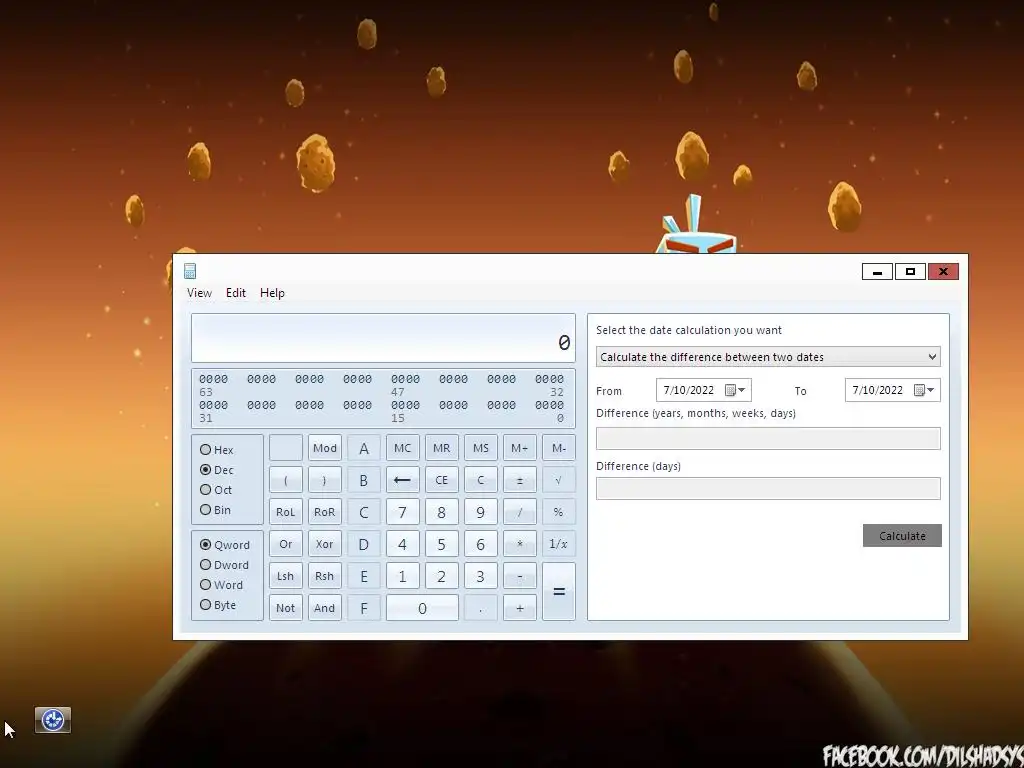Click the M+ key
Screen dimensions: 1024x768
(x=520, y=448)
